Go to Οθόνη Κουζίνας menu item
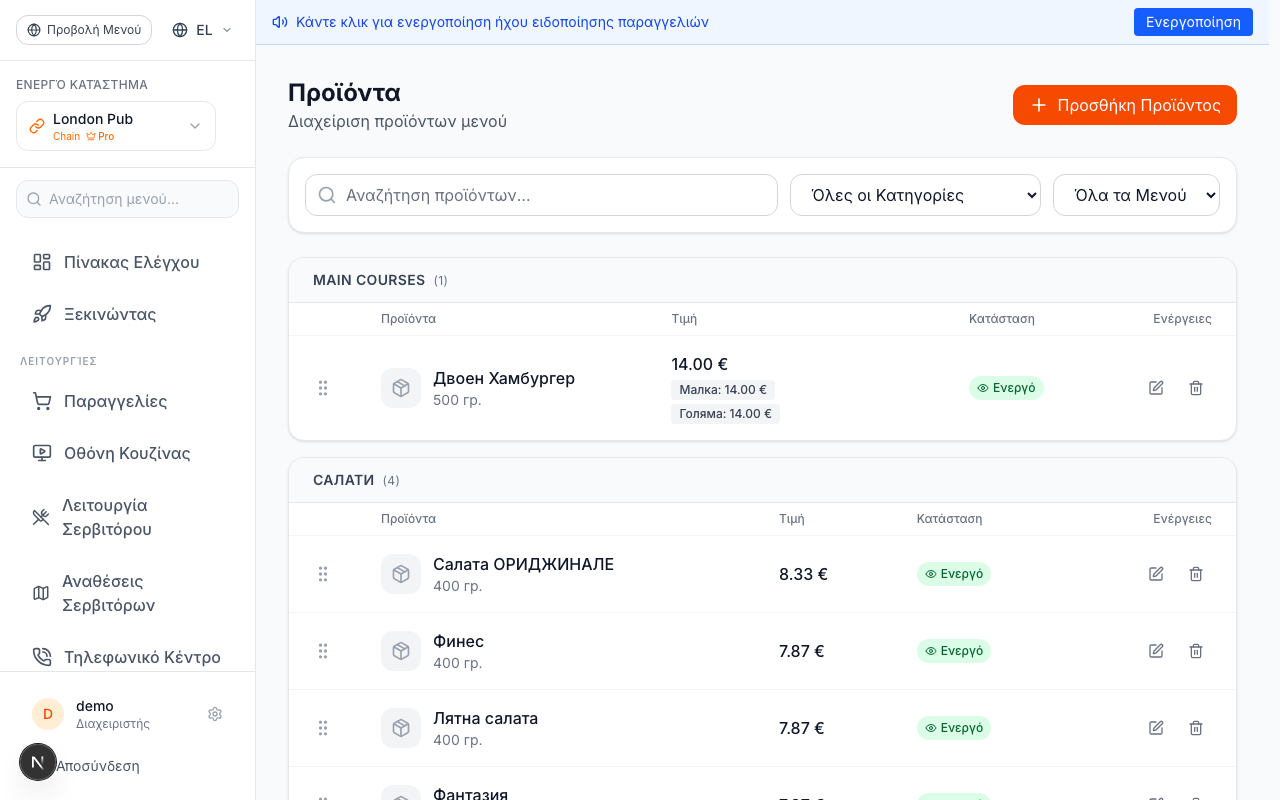The height and width of the screenshot is (800, 1280). (x=127, y=453)
